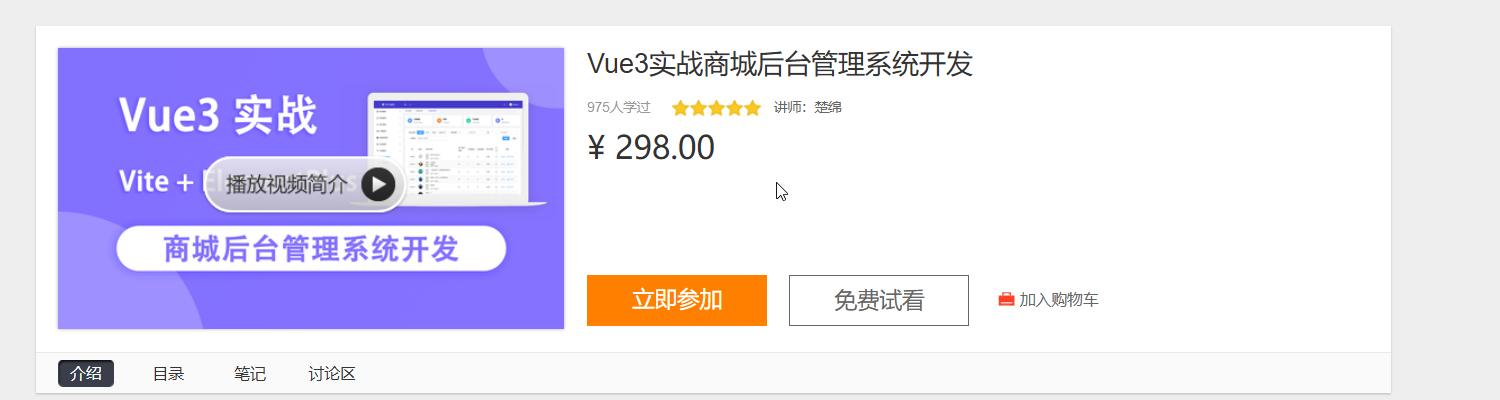The image size is (1500, 400).
Task: Click the 975人学过 learner count
Action: click(619, 108)
